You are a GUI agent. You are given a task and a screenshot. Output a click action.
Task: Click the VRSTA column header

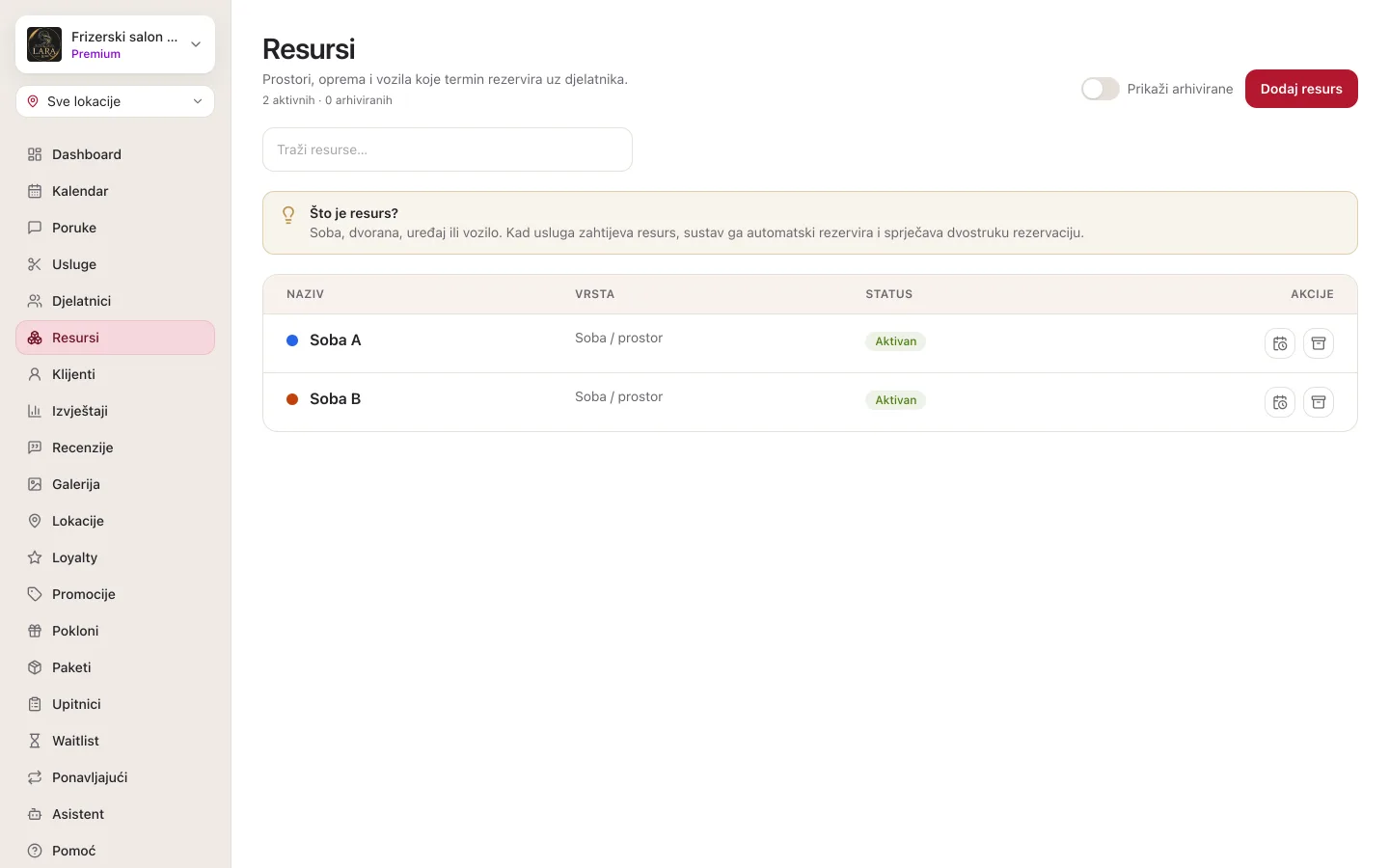594,294
